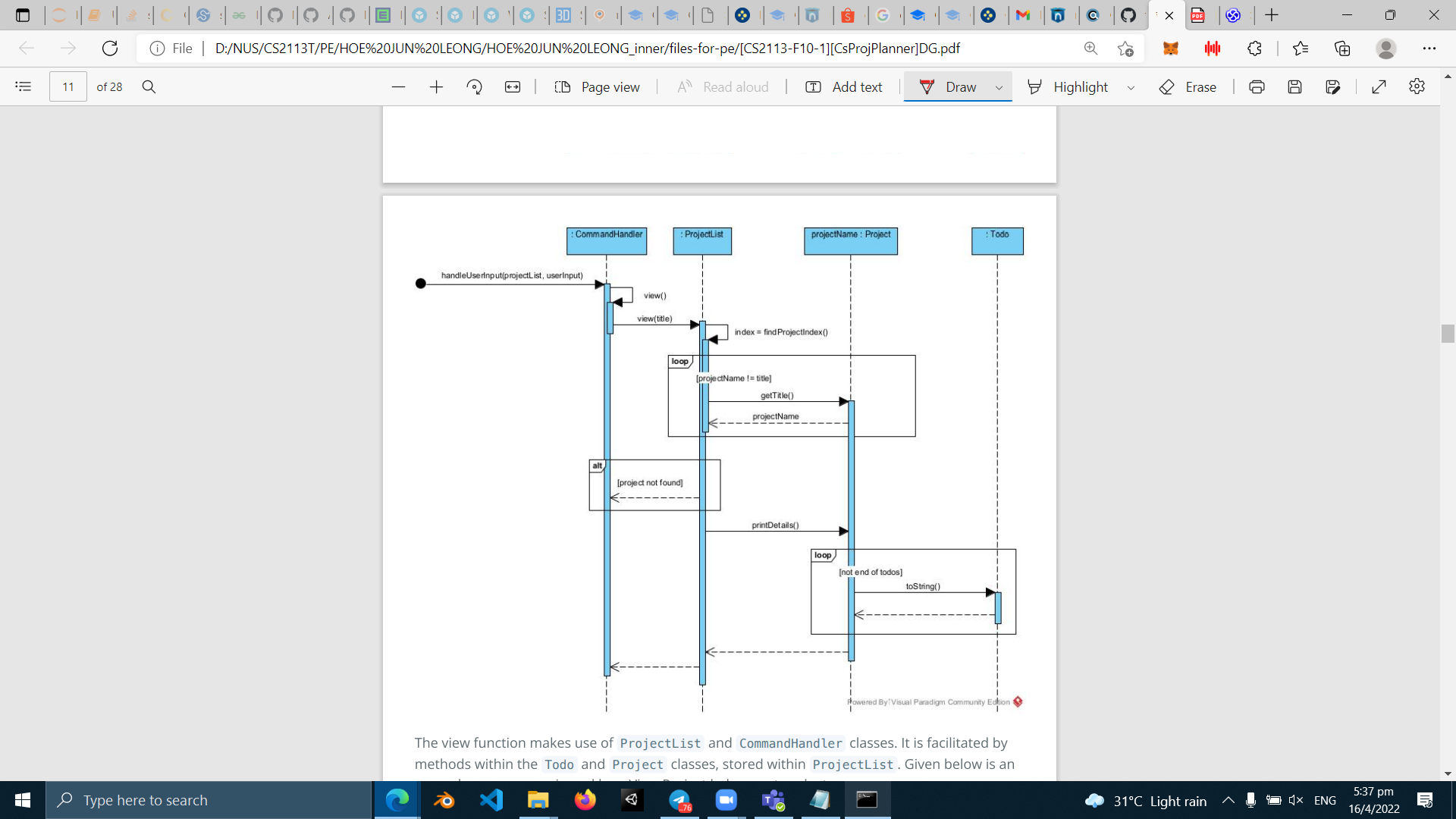Click the vertical scrollbar thumb
The width and height of the screenshot is (1456, 819).
click(x=1448, y=333)
